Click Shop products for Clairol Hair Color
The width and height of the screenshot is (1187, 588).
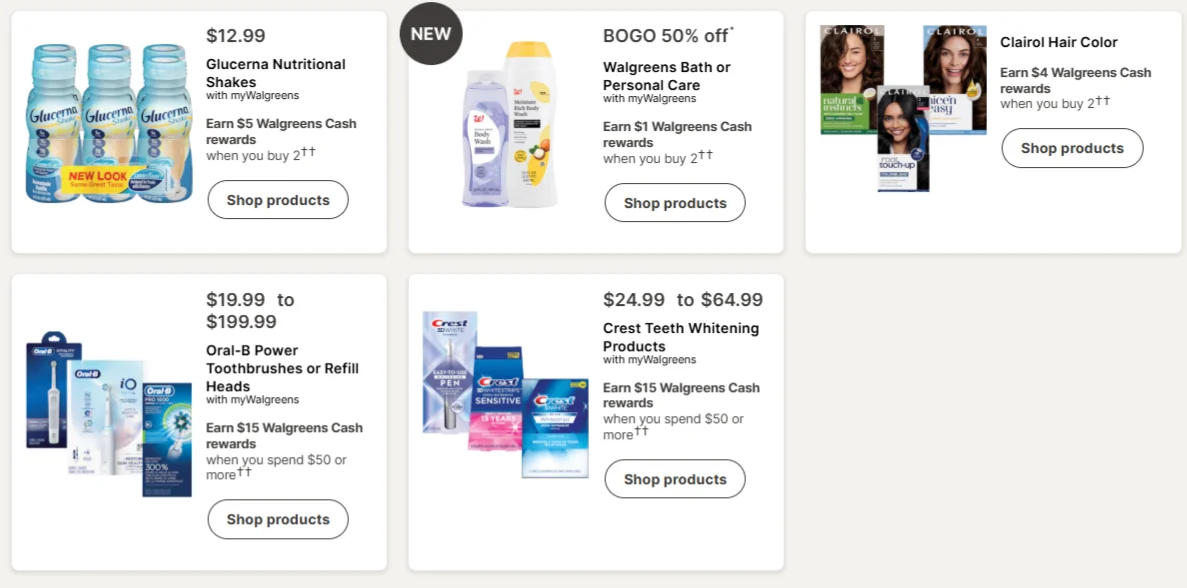[1072, 148]
